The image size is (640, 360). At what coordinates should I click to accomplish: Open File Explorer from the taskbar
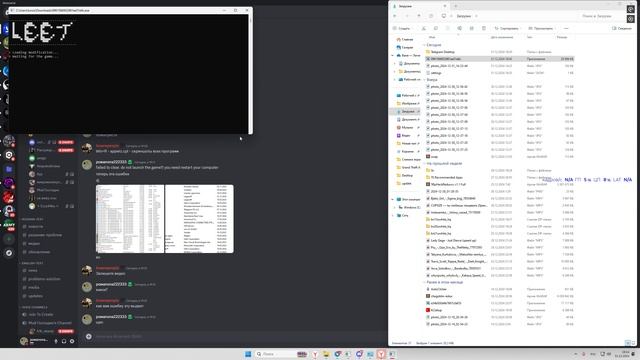326,354
